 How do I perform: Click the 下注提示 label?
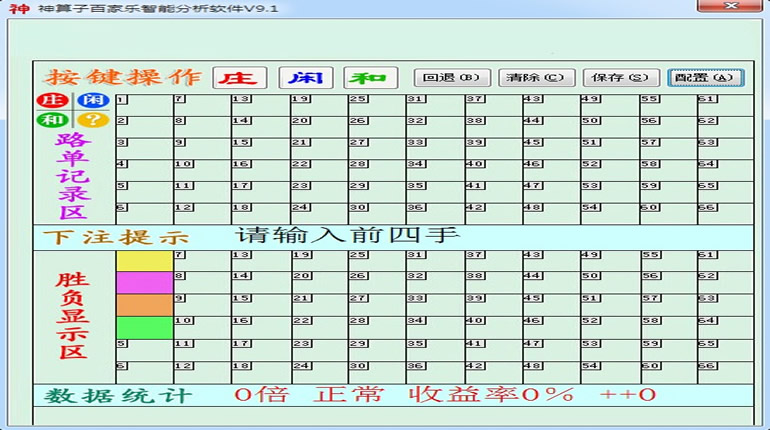click(116, 238)
